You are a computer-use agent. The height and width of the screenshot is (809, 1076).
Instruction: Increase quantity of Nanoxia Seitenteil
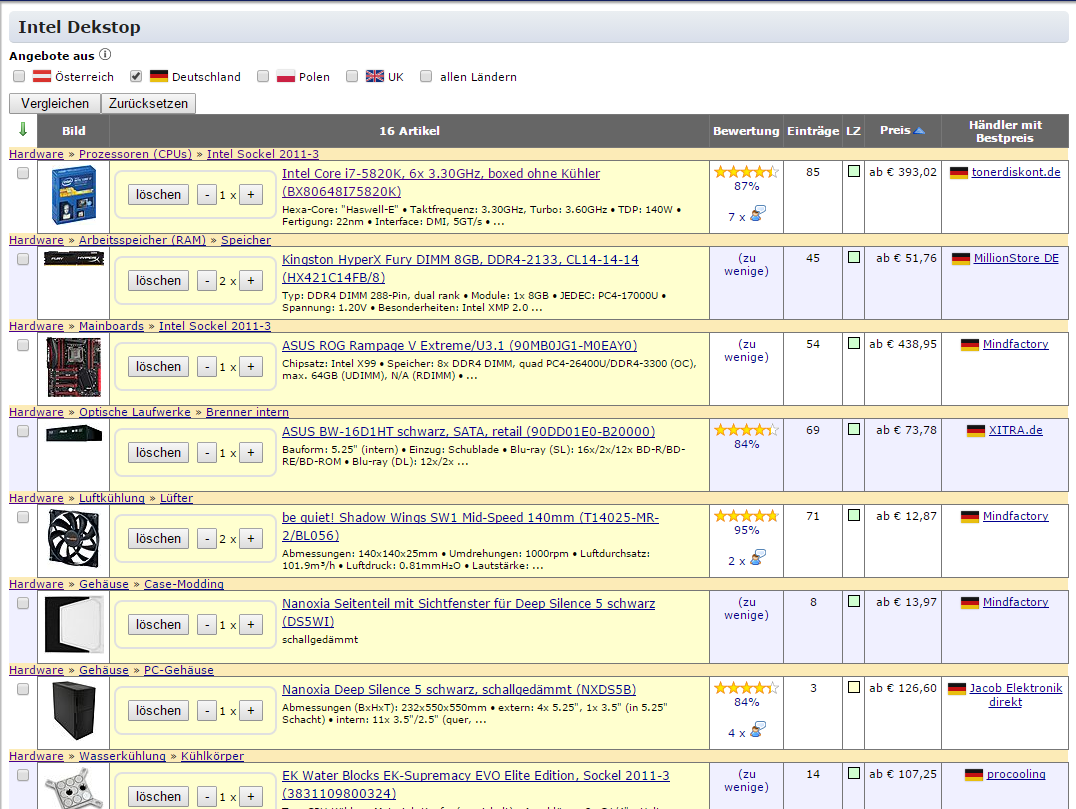(x=250, y=625)
